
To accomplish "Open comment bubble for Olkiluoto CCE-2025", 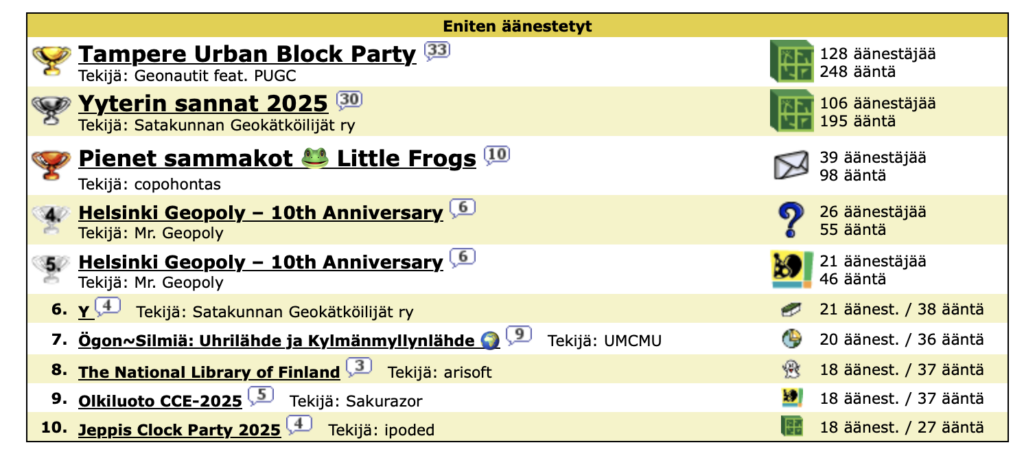I will (x=260, y=395).
